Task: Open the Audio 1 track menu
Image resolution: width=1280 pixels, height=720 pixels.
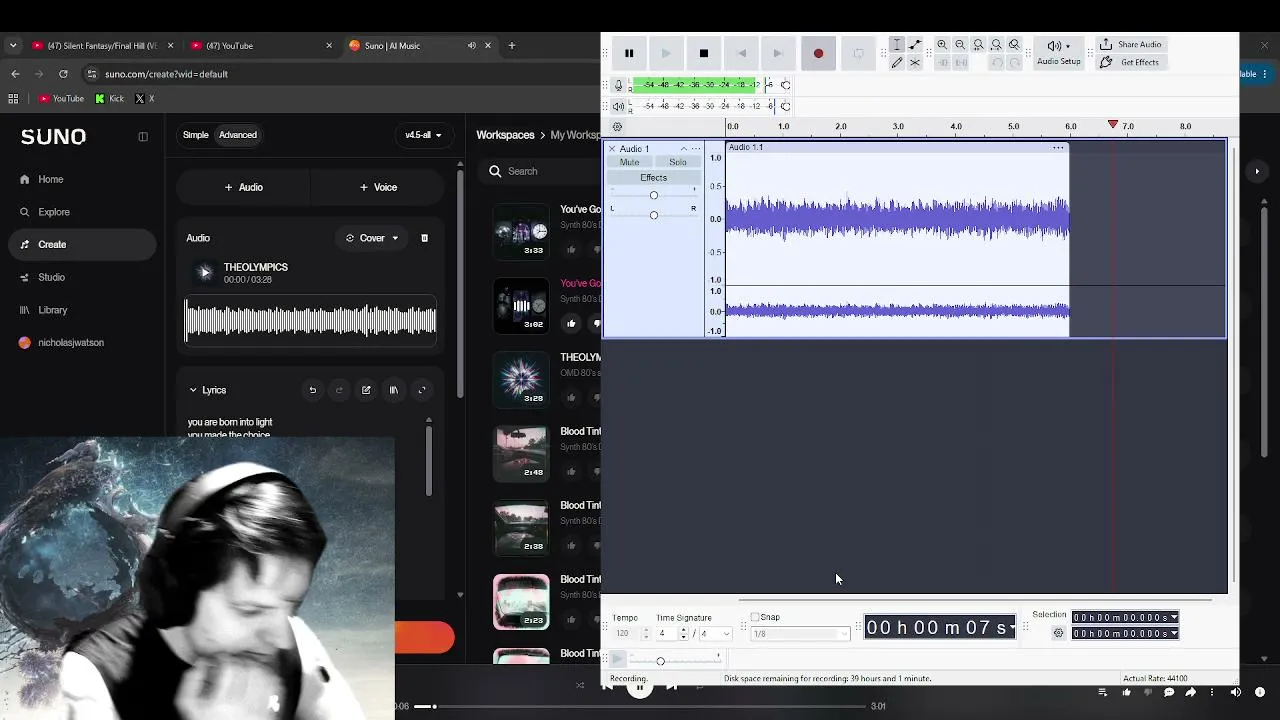Action: point(697,149)
